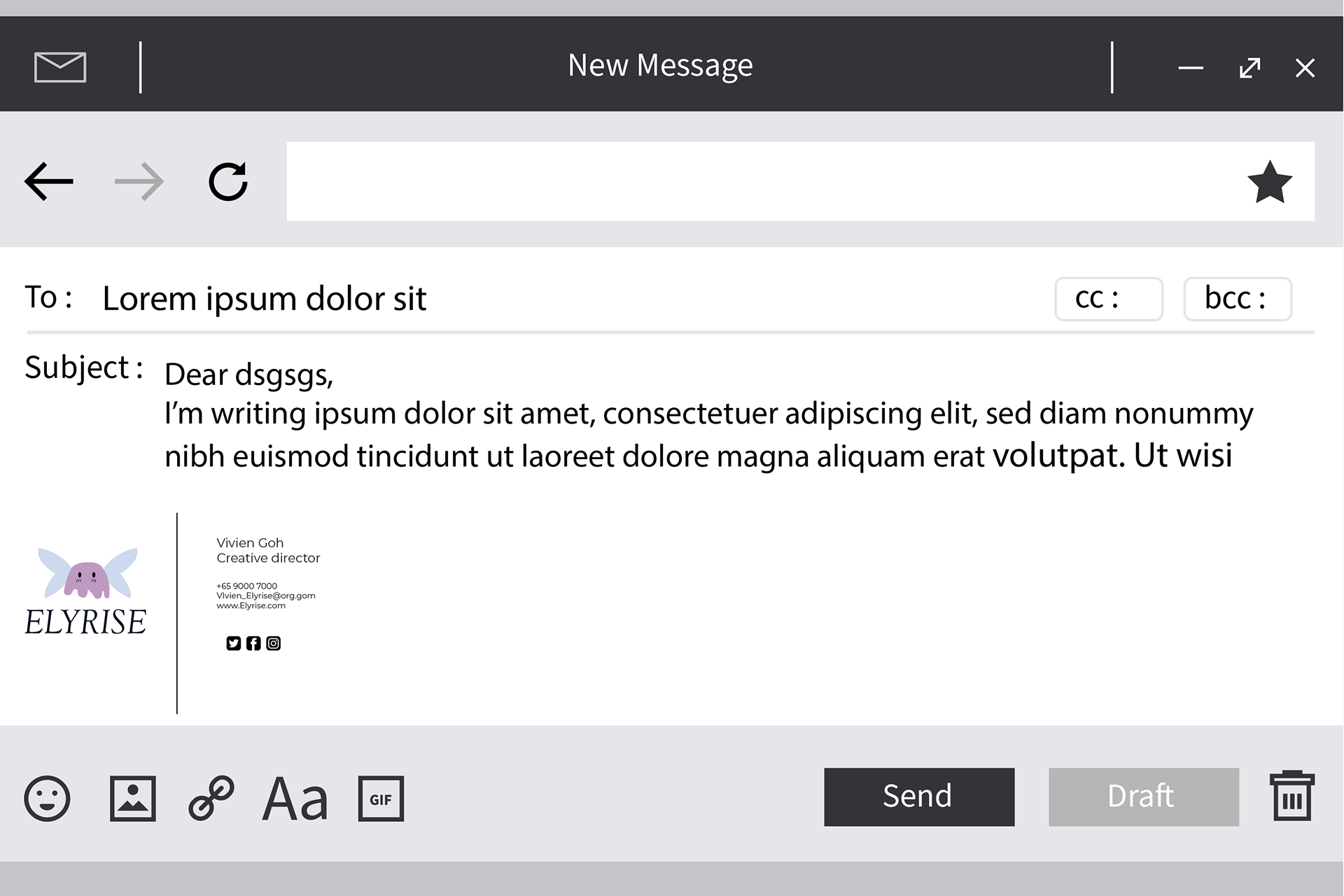The image size is (1344, 896).
Task: Add a hyperlink with chain icon
Action: pos(211,798)
